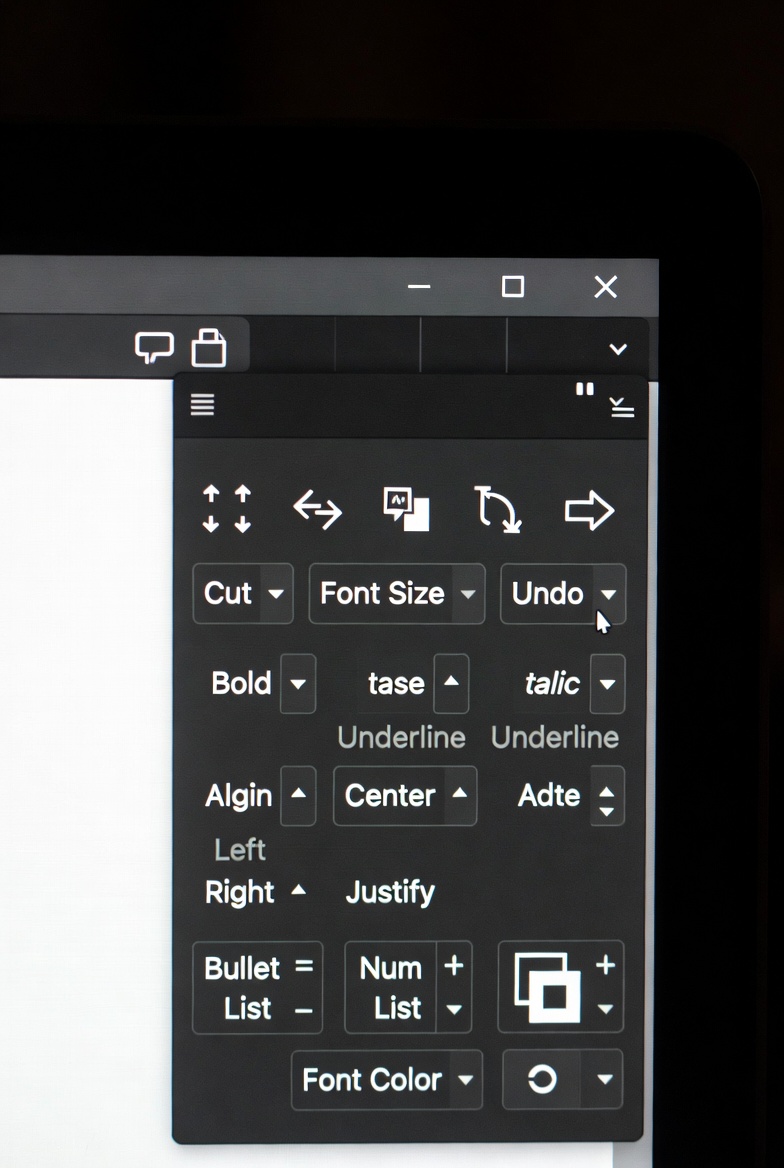Viewport: 784px width, 1168px height.
Task: Toggle italic text formatting
Action: point(552,684)
